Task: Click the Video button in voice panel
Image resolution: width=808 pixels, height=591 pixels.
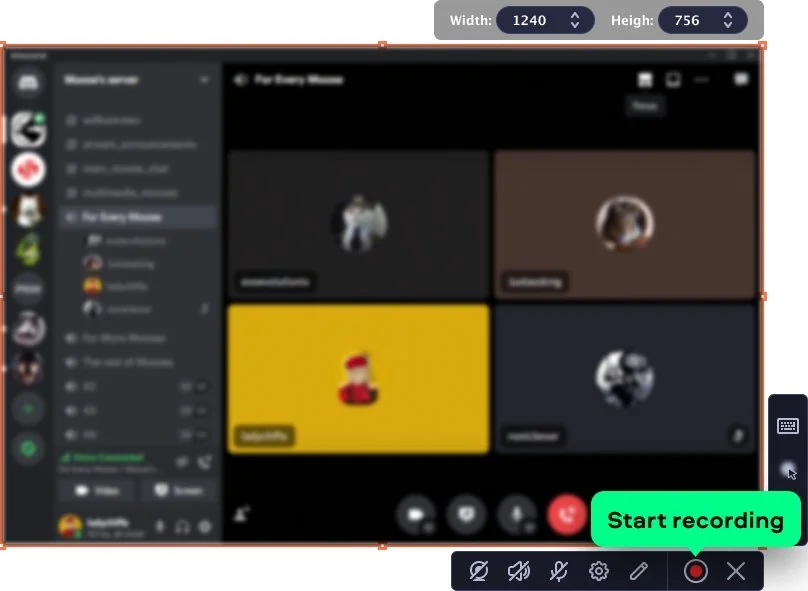Action: 97,491
